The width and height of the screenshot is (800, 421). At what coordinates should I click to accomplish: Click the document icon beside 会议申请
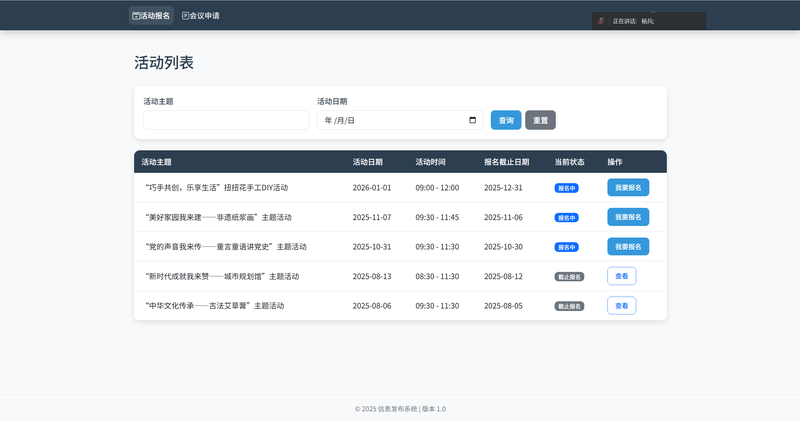pos(185,16)
